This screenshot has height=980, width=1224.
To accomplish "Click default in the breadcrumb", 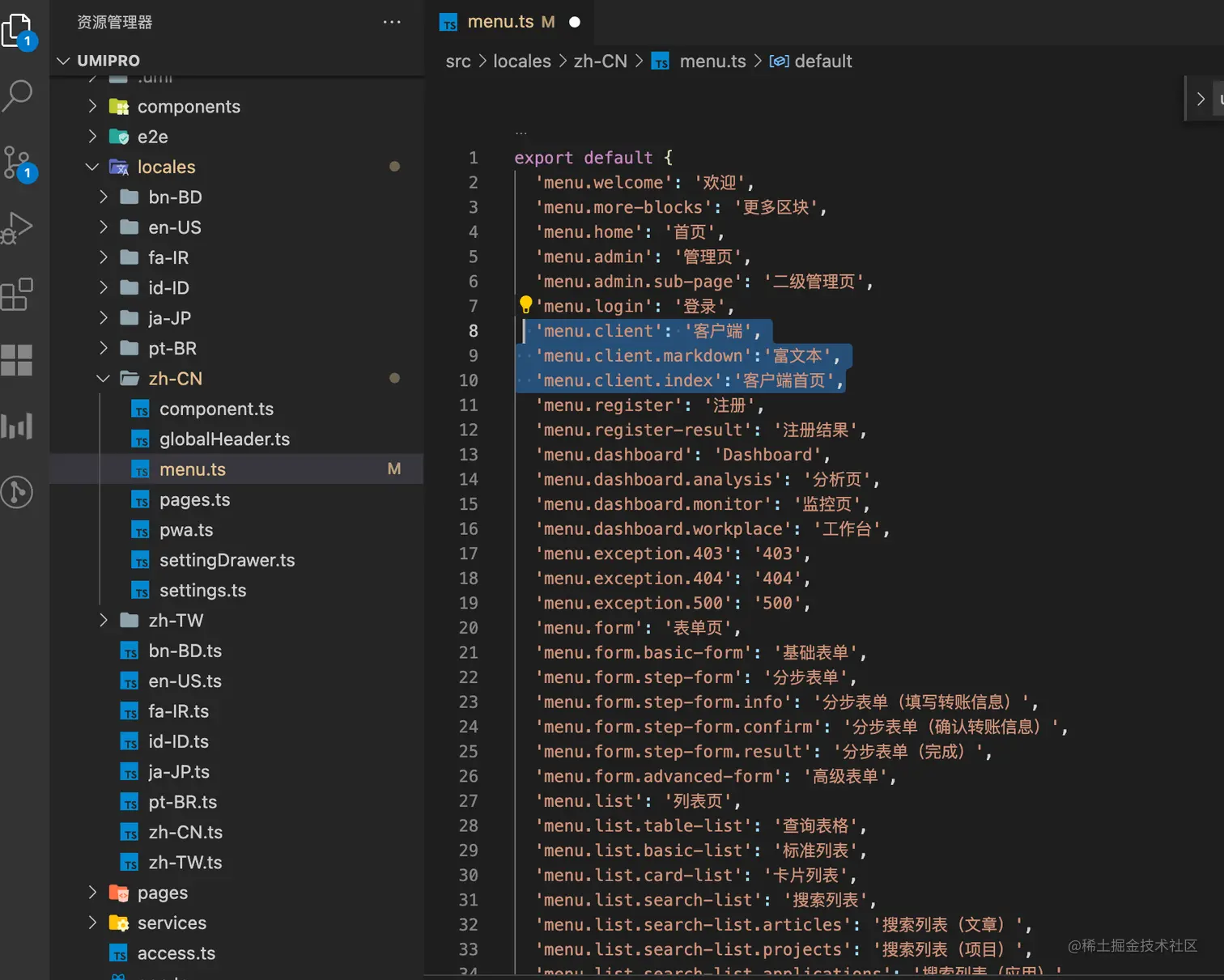I will tap(823, 62).
